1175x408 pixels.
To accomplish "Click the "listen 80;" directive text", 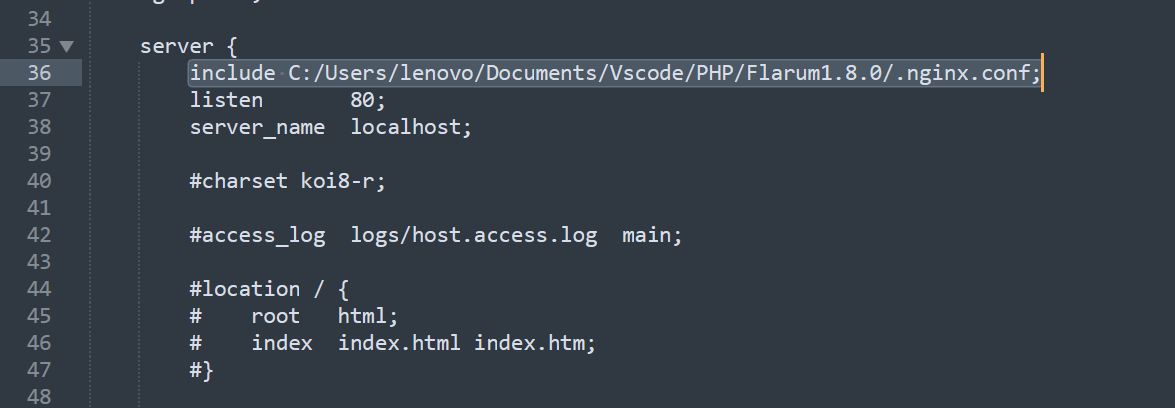I will click(287, 100).
